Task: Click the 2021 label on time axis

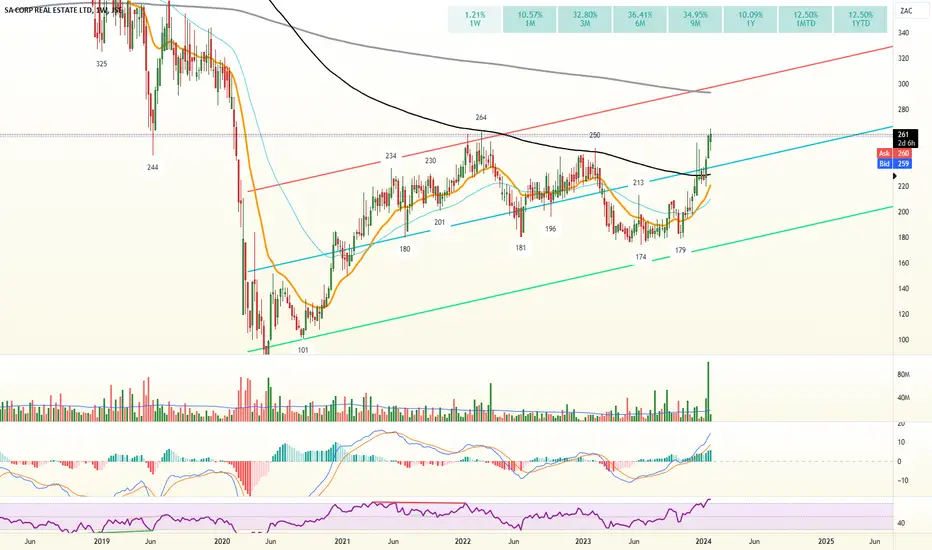Action: 342,542
